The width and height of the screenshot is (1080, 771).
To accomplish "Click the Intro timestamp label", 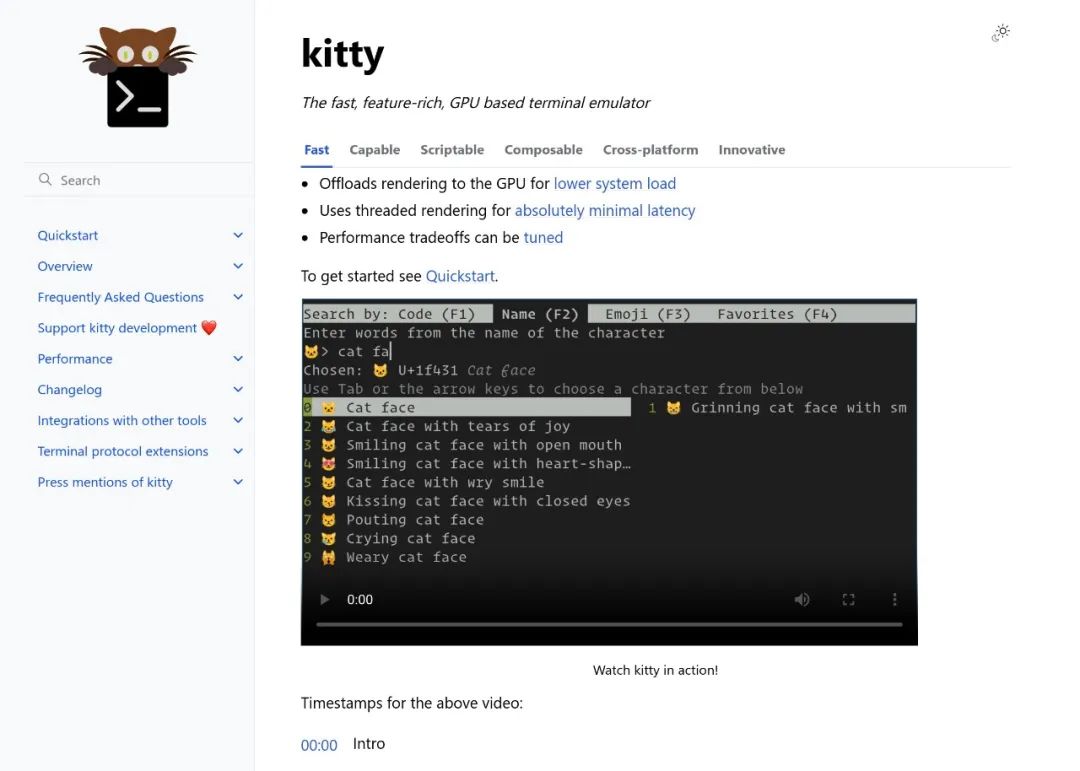I will pyautogui.click(x=368, y=743).
